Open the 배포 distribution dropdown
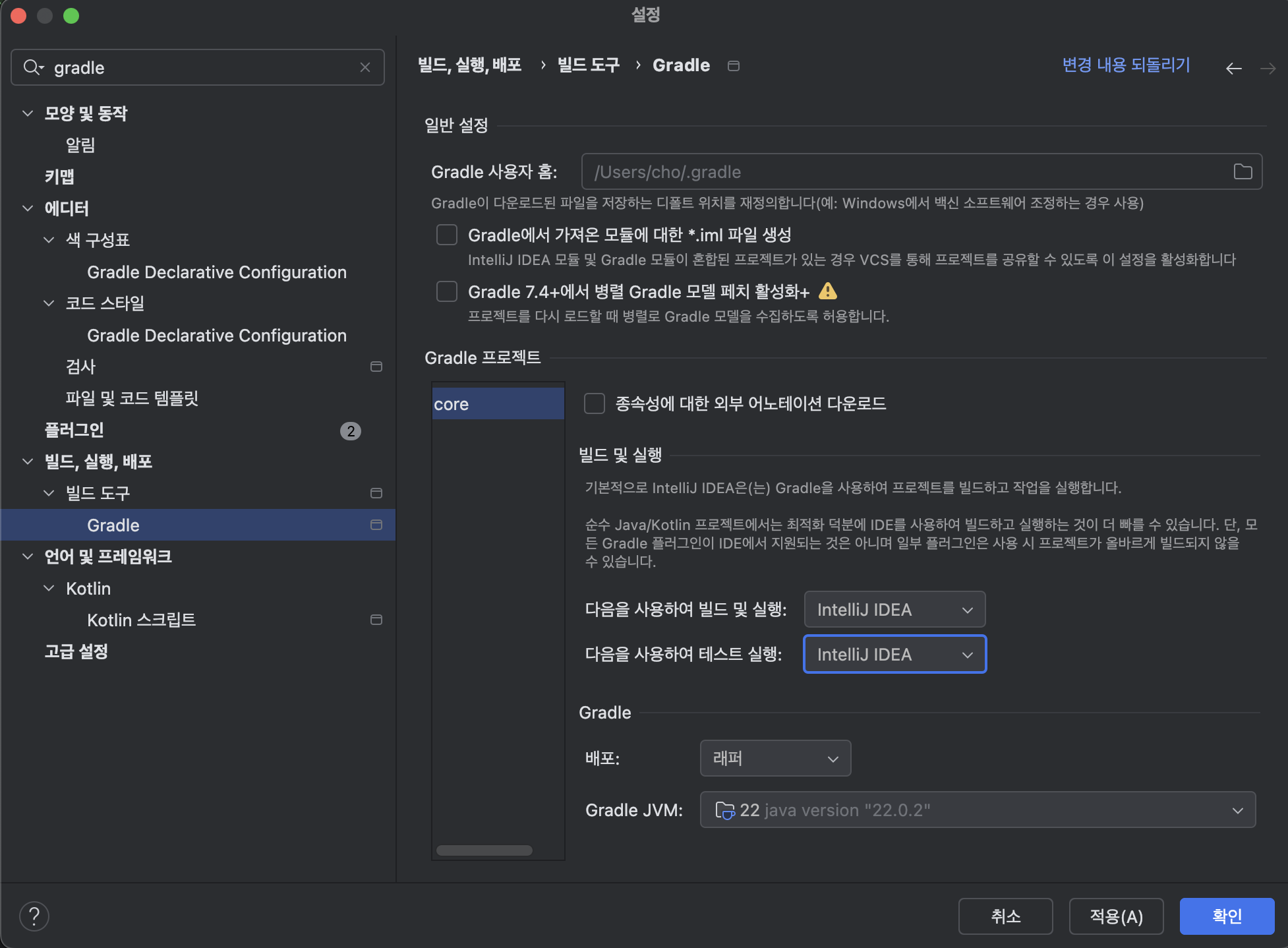Viewport: 1288px width, 948px height. pos(775,758)
